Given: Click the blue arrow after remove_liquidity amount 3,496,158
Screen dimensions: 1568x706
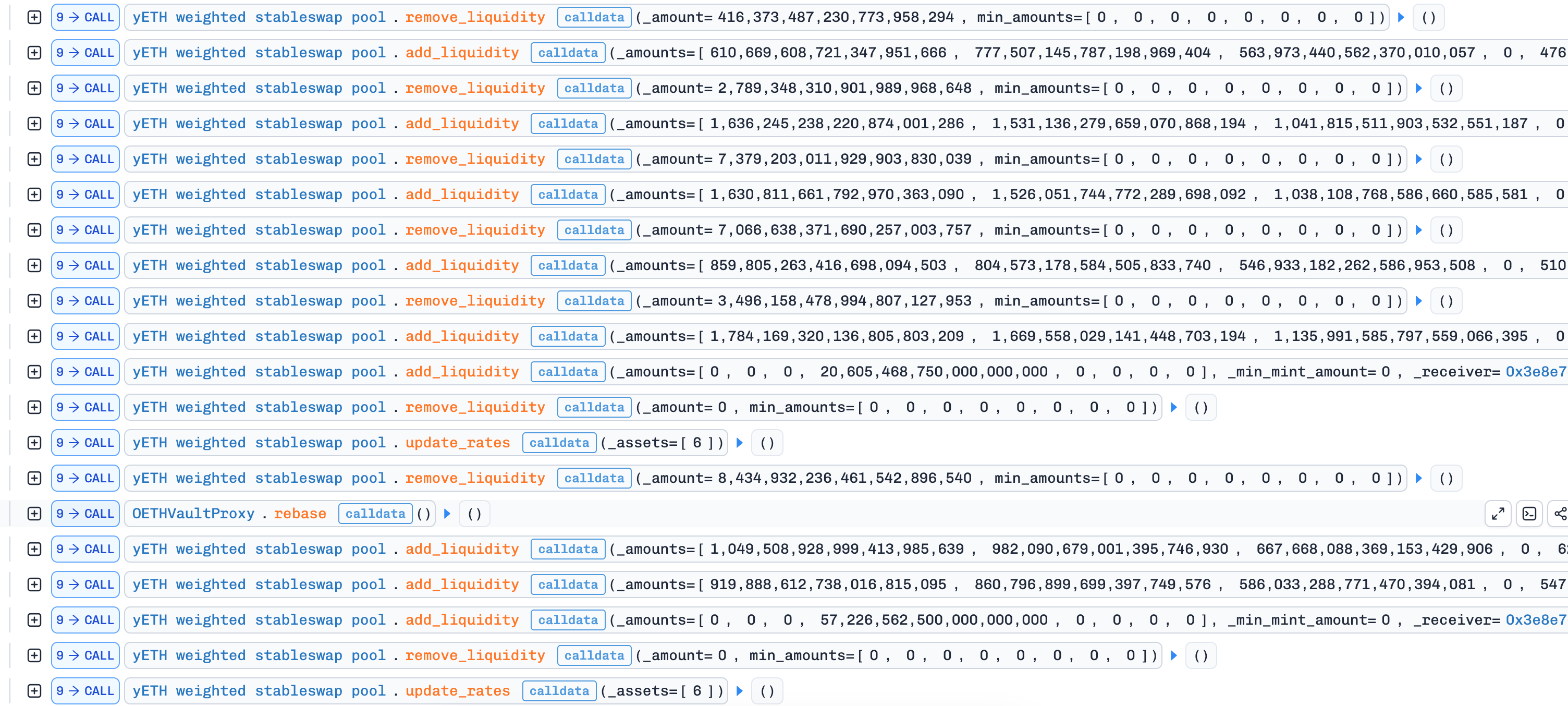Looking at the screenshot, I should pos(1419,301).
